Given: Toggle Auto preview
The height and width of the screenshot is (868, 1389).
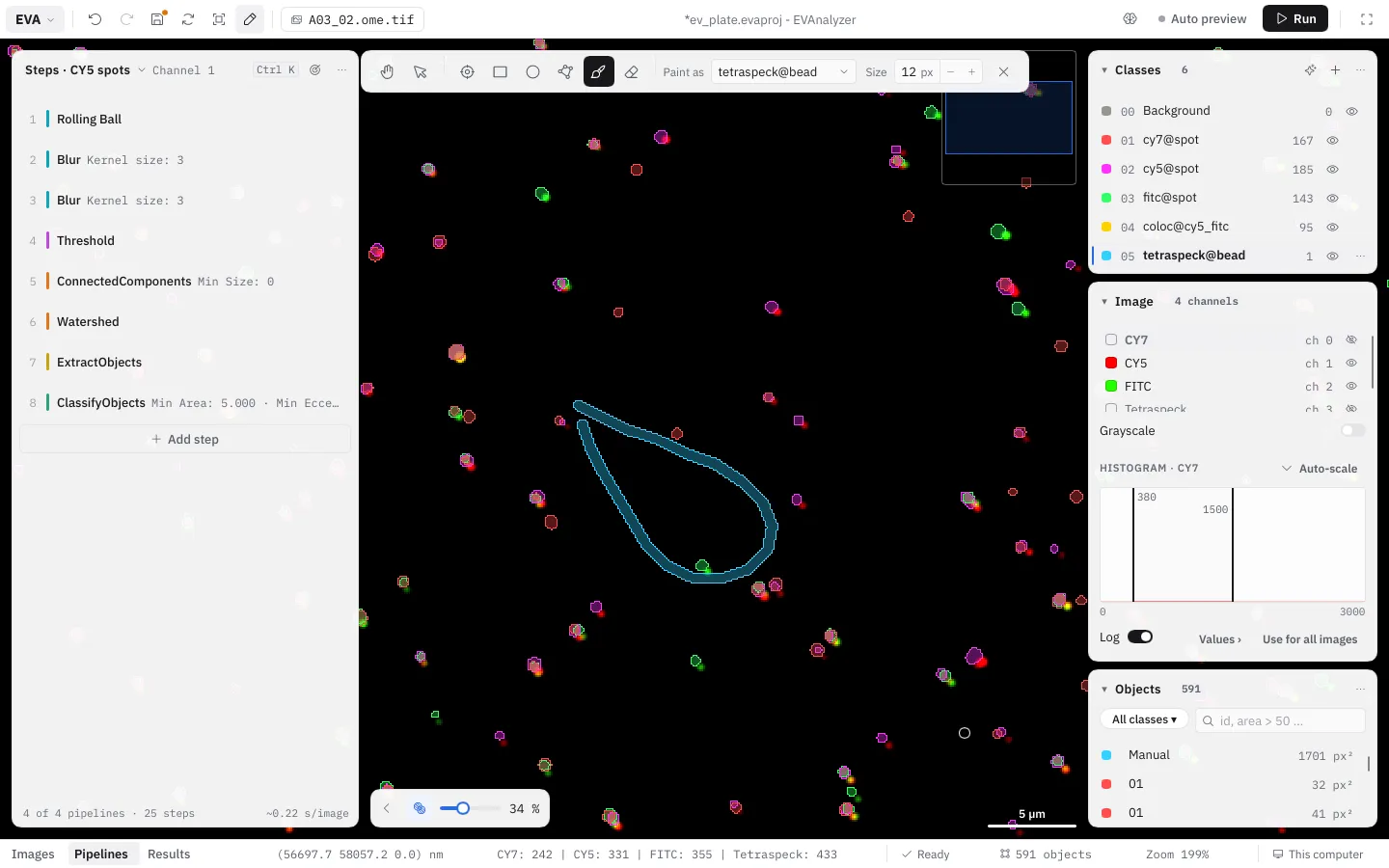Looking at the screenshot, I should tap(1202, 19).
